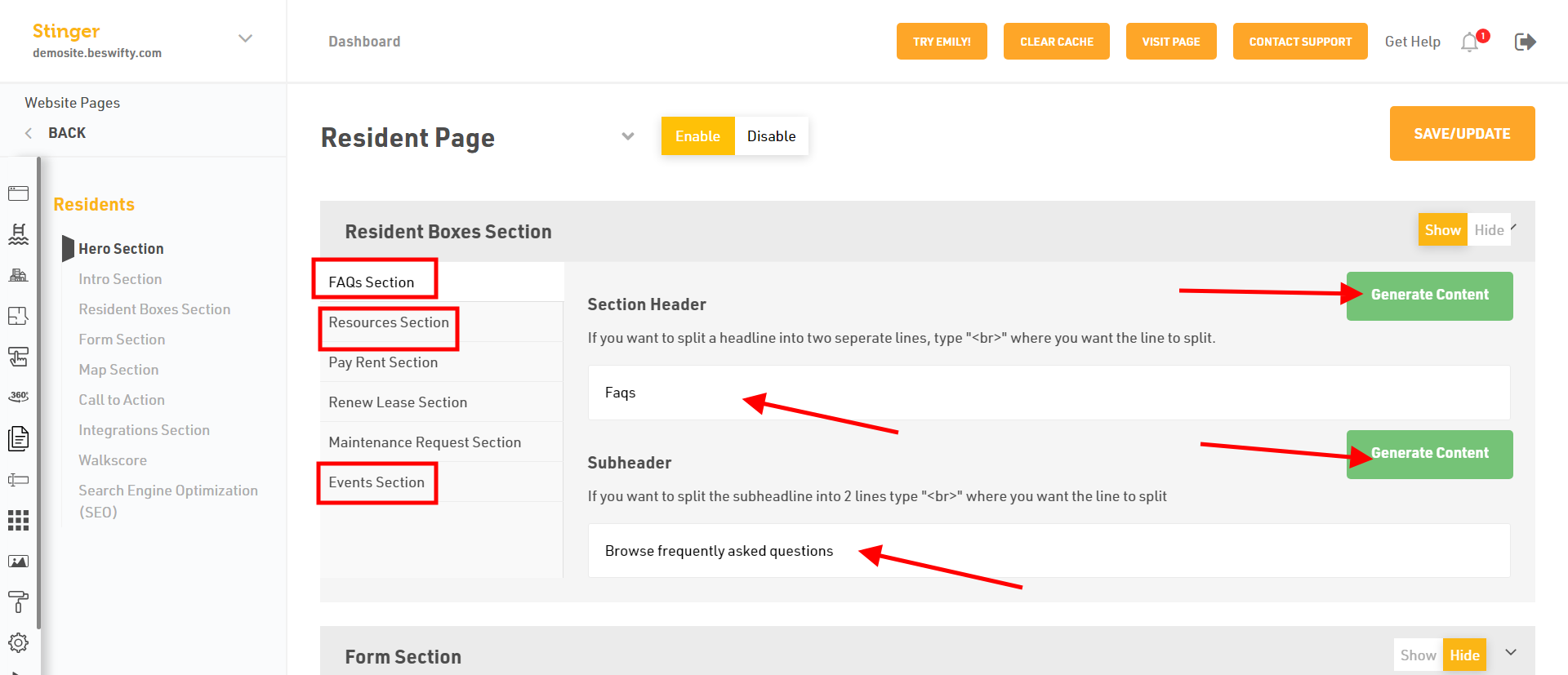Show the Form Section
This screenshot has width=1568, height=675.
[x=1418, y=655]
